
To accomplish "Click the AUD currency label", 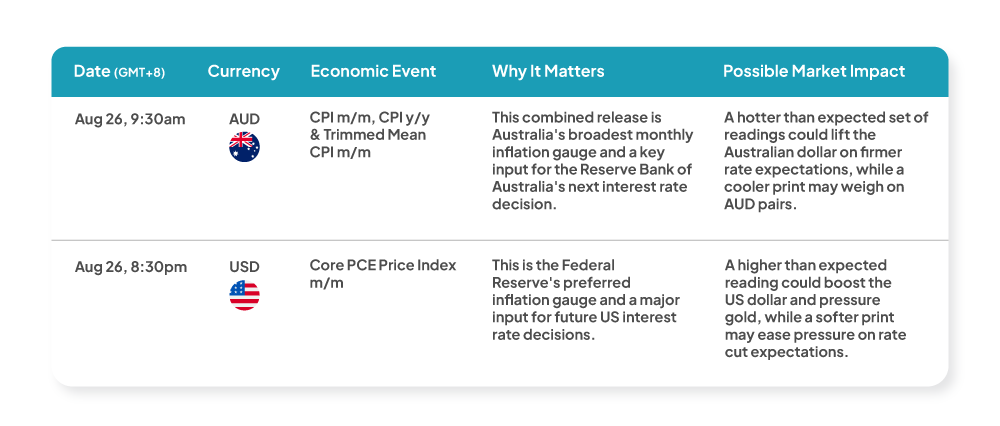I will pos(244,119).
